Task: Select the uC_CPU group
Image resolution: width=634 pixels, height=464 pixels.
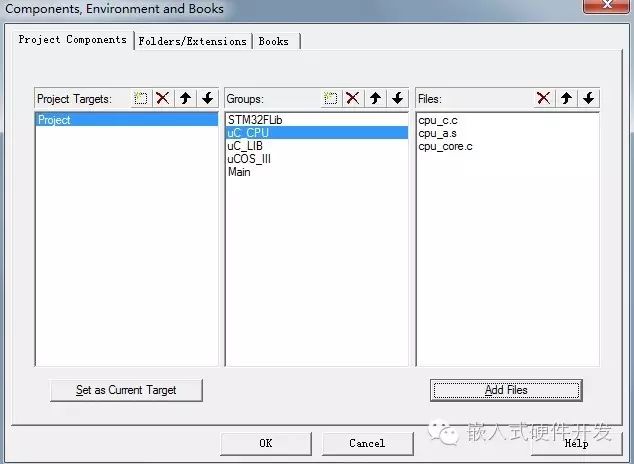Action: (317, 133)
